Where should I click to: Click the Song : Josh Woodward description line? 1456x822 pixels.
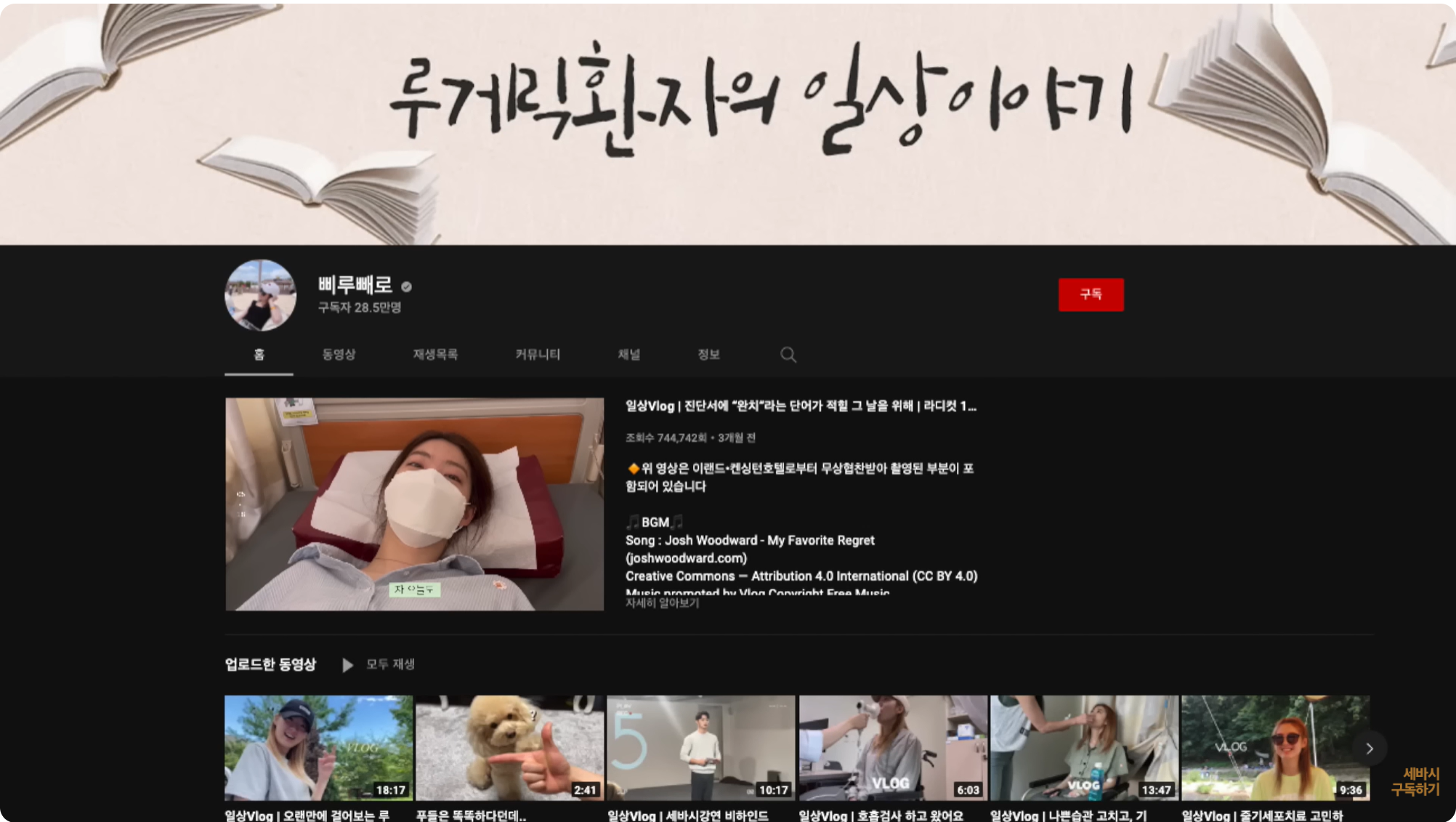[x=750, y=541]
